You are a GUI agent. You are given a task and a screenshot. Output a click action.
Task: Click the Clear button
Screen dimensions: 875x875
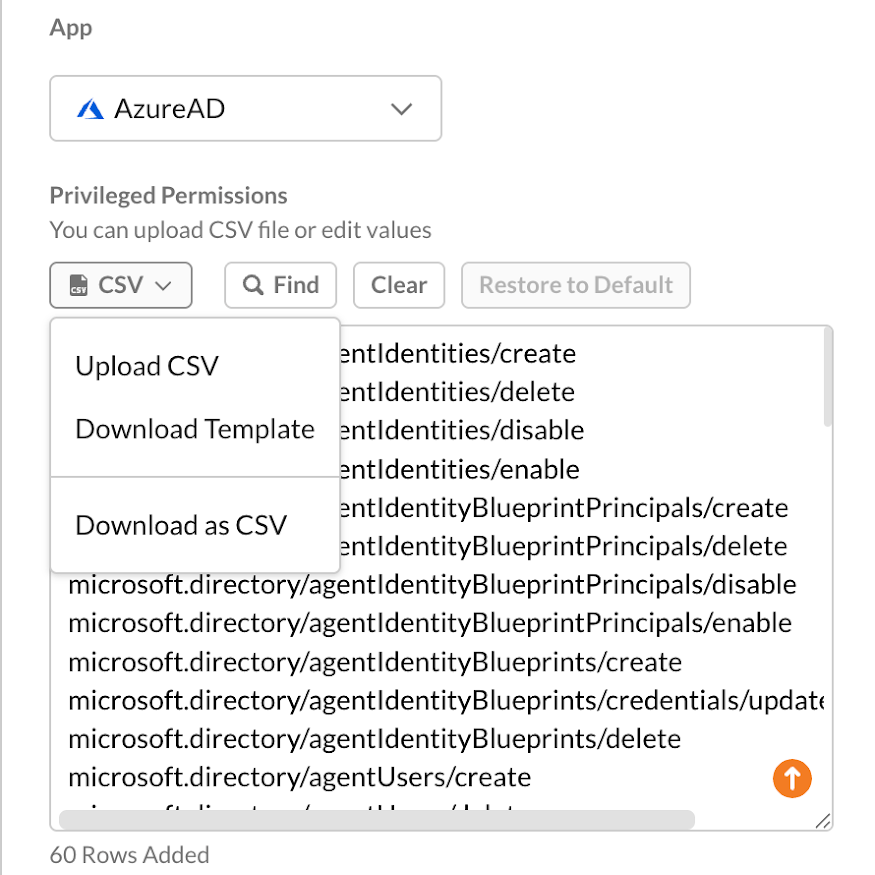[399, 285]
